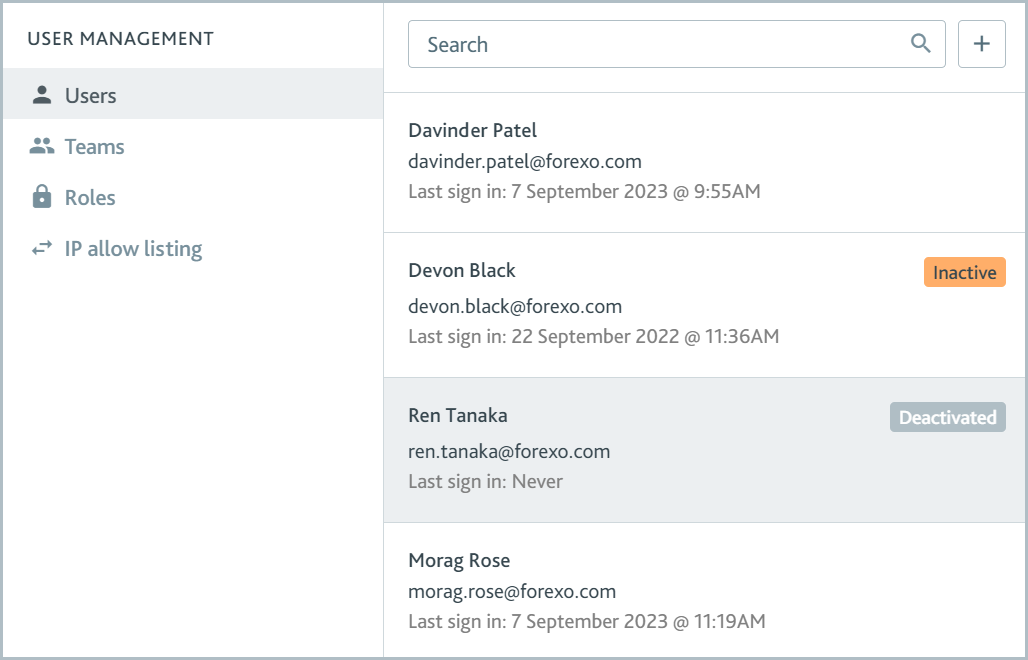Click the Deactivated badge on Ren Tanaka
The image size is (1028, 660).
coord(947,417)
